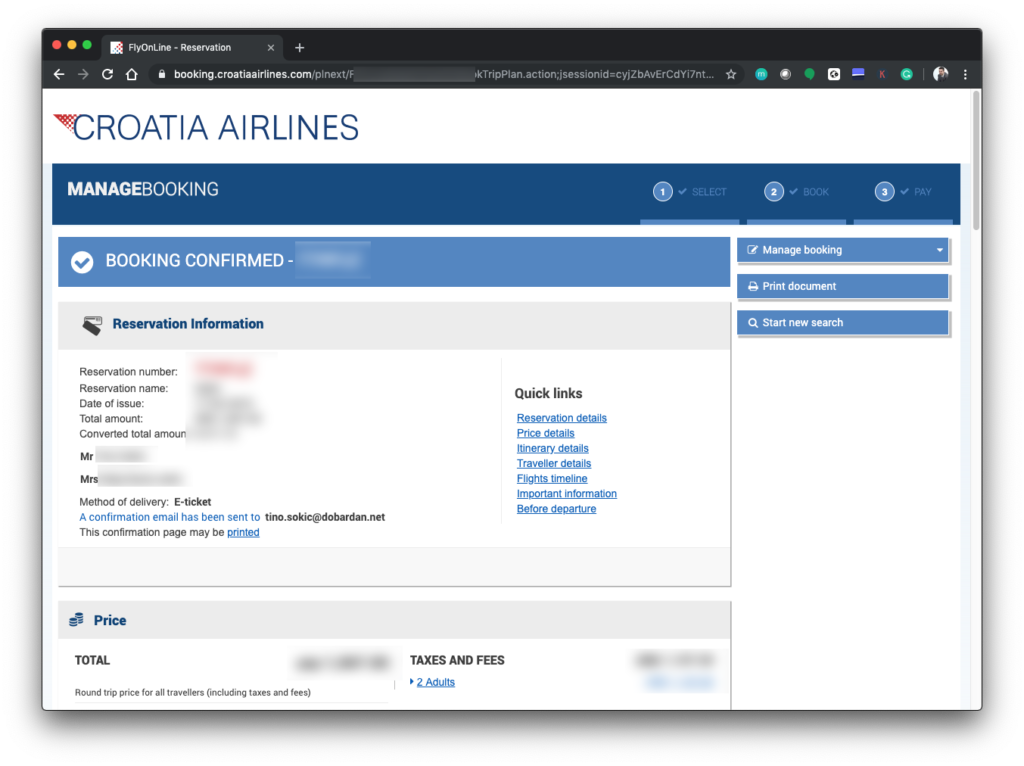Image resolution: width=1024 pixels, height=766 pixels.
Task: Open a new browser tab
Action: [x=299, y=47]
